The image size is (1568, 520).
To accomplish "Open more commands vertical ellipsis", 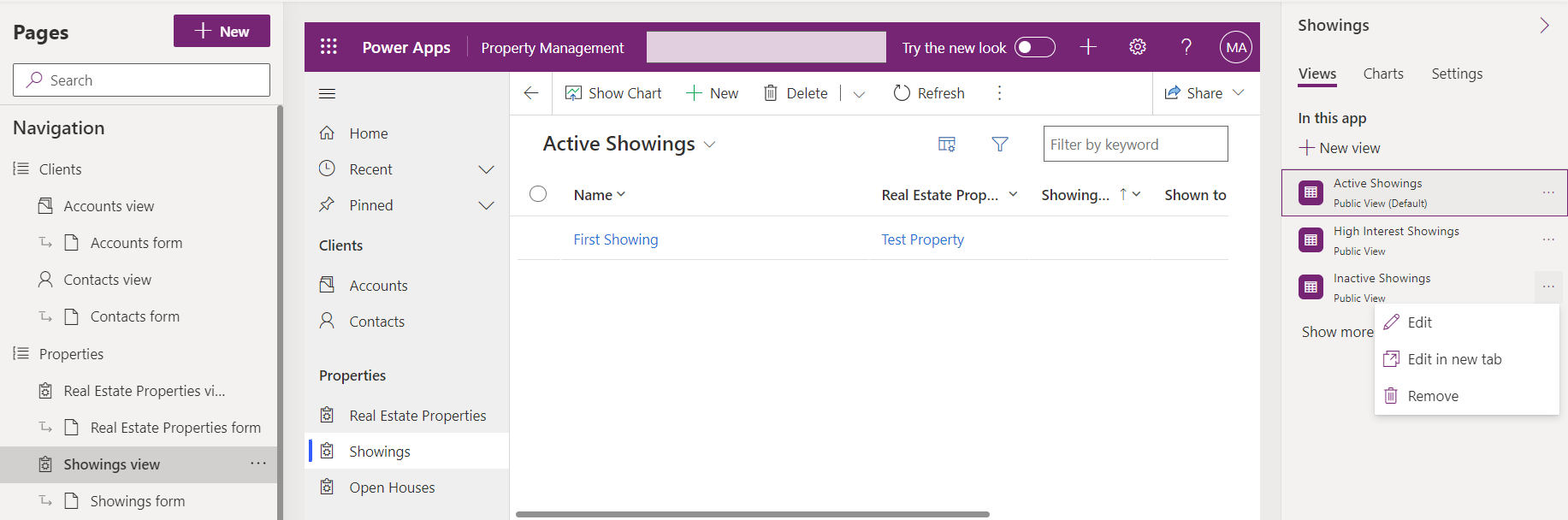I will coord(999,93).
